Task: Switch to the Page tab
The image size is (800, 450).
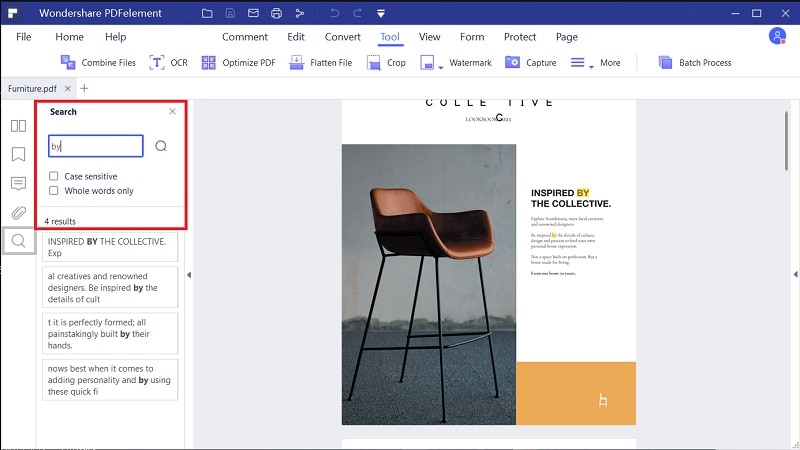Action: (566, 37)
